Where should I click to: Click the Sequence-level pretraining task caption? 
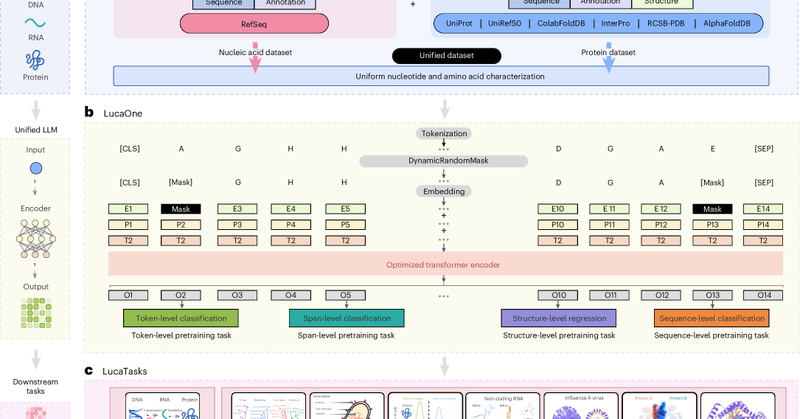pyautogui.click(x=711, y=335)
